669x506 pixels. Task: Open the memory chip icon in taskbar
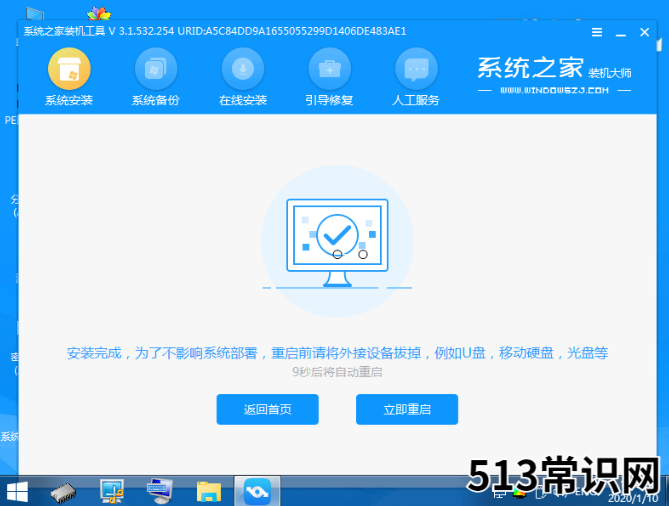point(64,492)
